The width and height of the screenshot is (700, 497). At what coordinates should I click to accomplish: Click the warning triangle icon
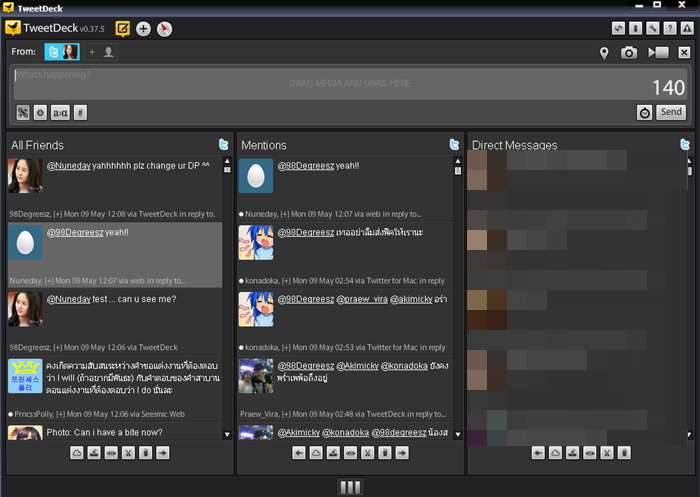[x=687, y=29]
